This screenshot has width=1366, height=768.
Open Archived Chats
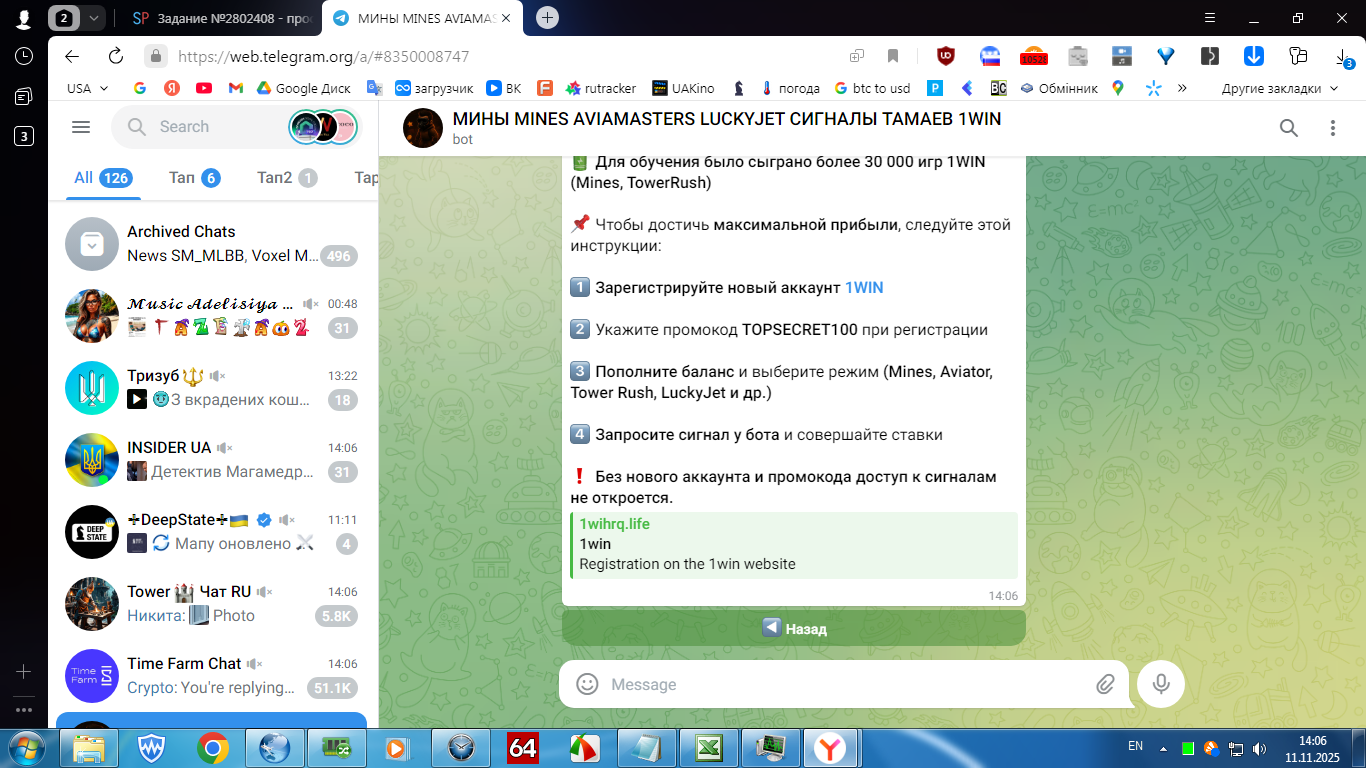click(212, 244)
